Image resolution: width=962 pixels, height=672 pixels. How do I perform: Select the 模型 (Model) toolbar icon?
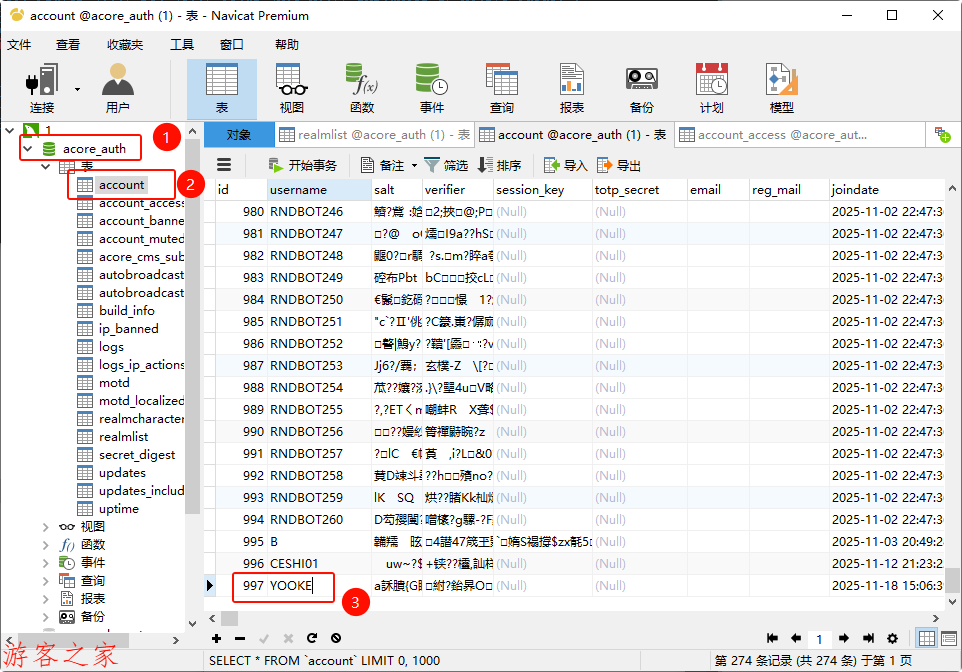781,89
